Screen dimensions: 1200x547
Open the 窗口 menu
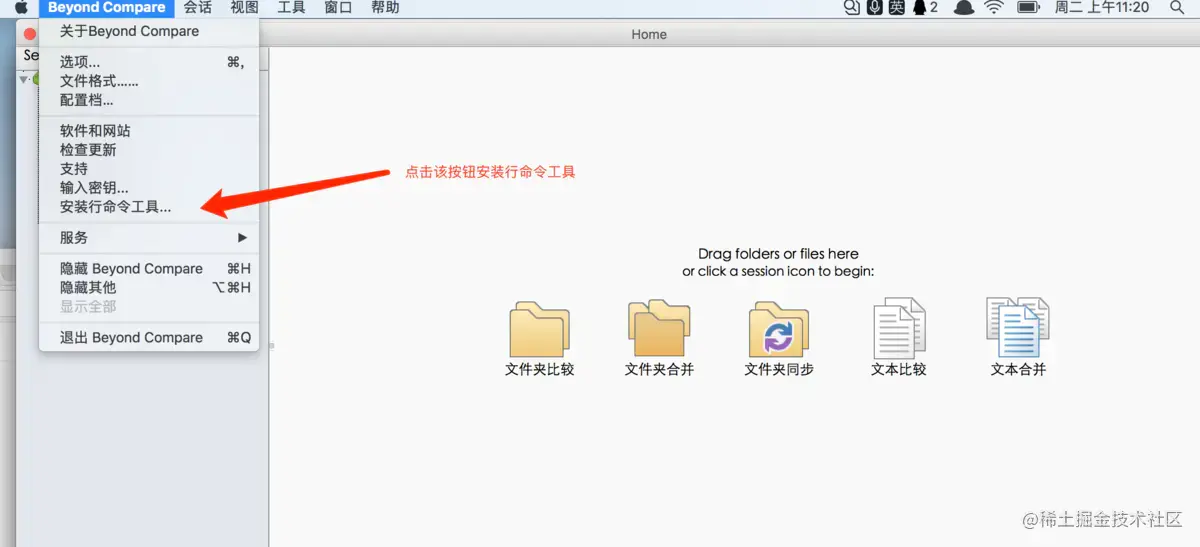338,8
